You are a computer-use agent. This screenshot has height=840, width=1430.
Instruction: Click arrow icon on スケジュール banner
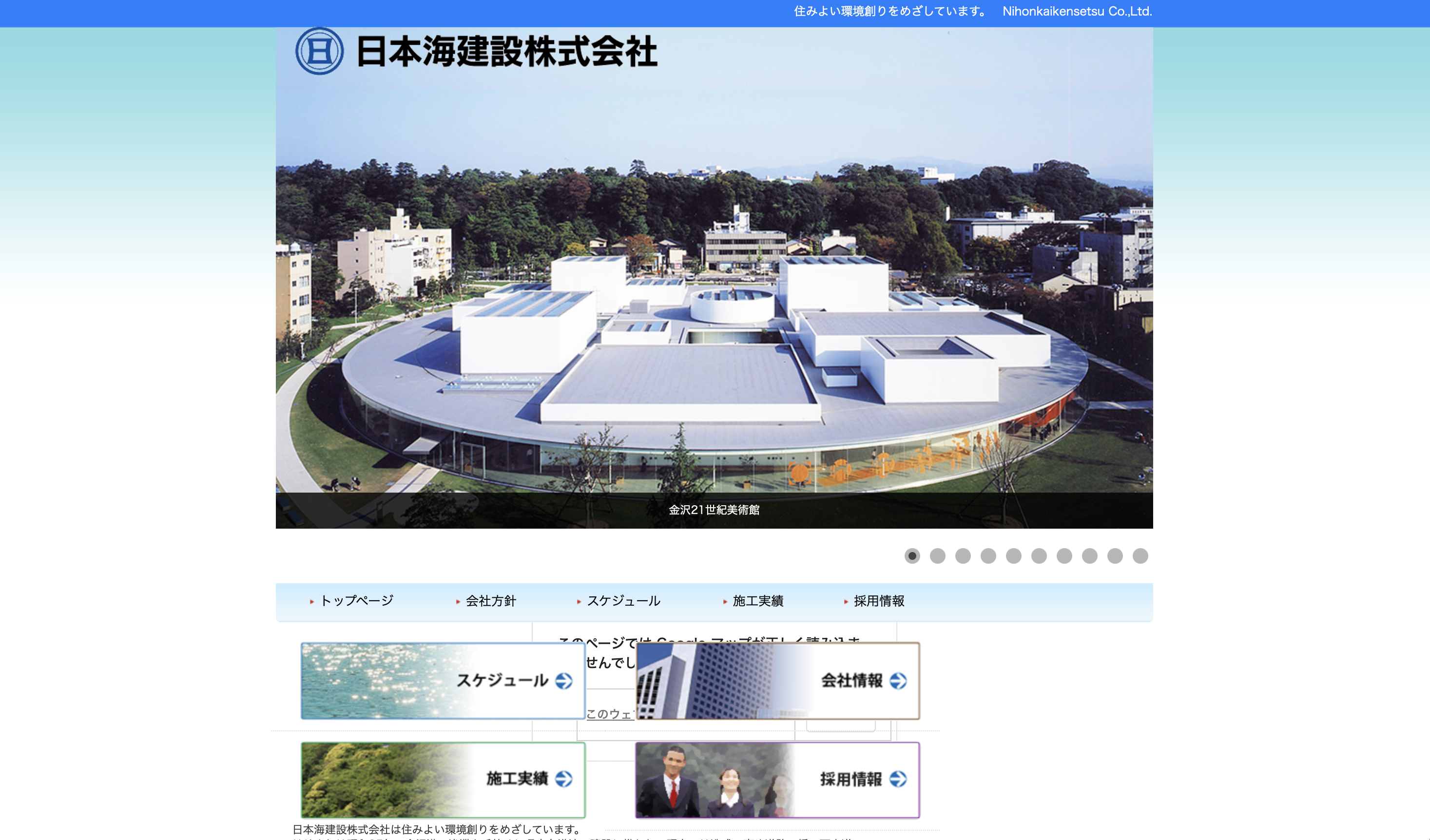coord(563,681)
